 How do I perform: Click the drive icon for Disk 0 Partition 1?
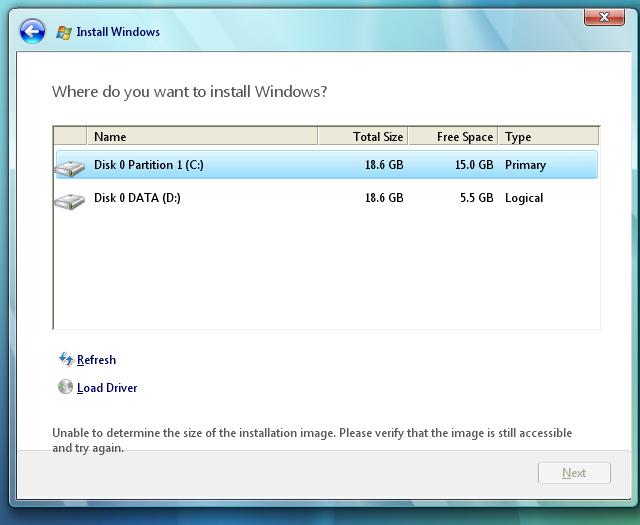click(x=70, y=168)
